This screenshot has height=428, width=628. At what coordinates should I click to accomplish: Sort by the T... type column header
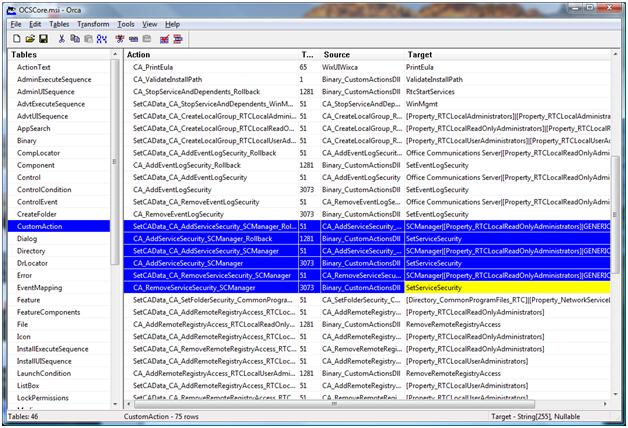tap(309, 54)
